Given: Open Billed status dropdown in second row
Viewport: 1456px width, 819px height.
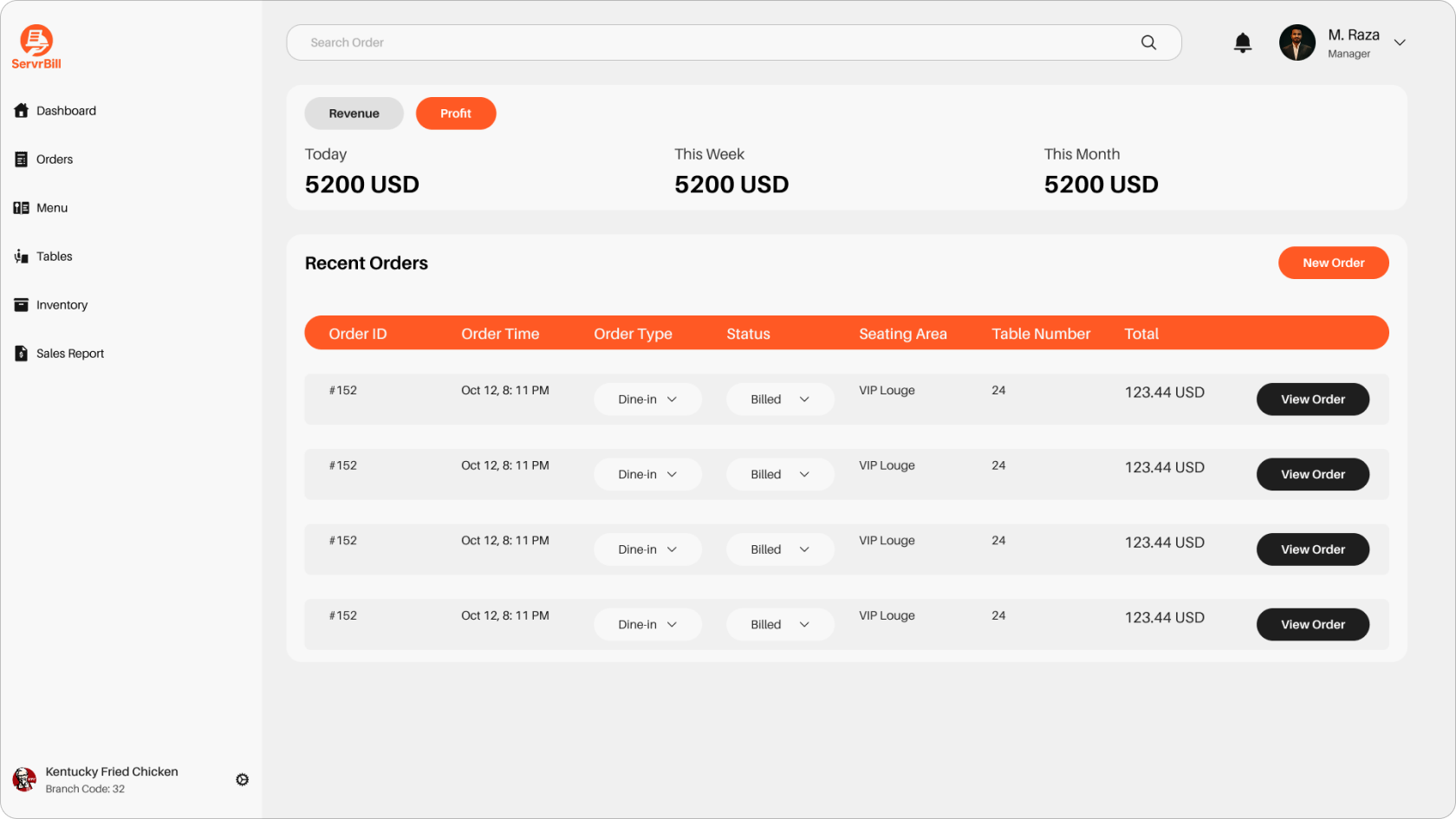Looking at the screenshot, I should [x=780, y=475].
